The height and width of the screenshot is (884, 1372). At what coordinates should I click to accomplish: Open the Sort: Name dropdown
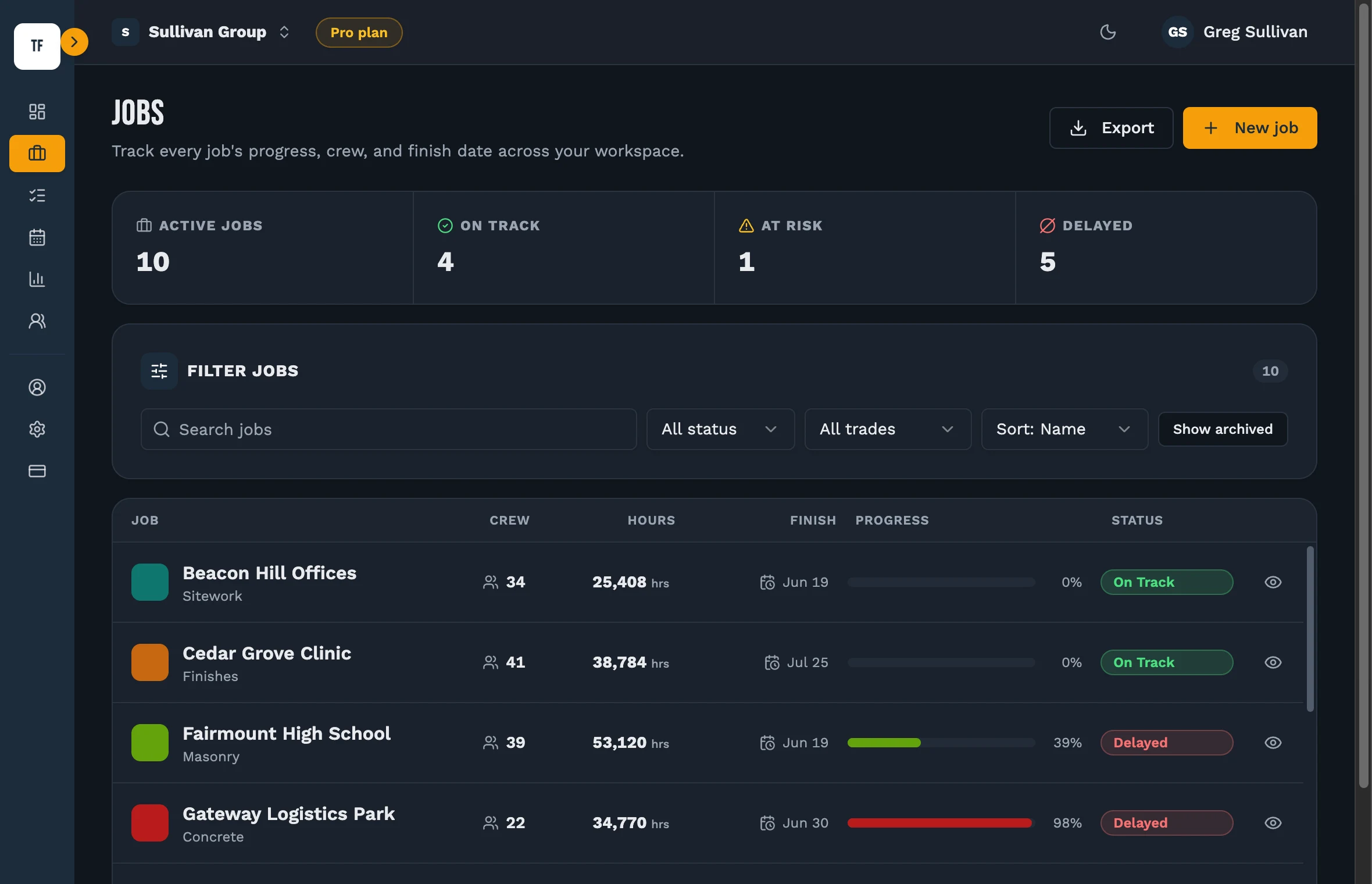[x=1065, y=429]
